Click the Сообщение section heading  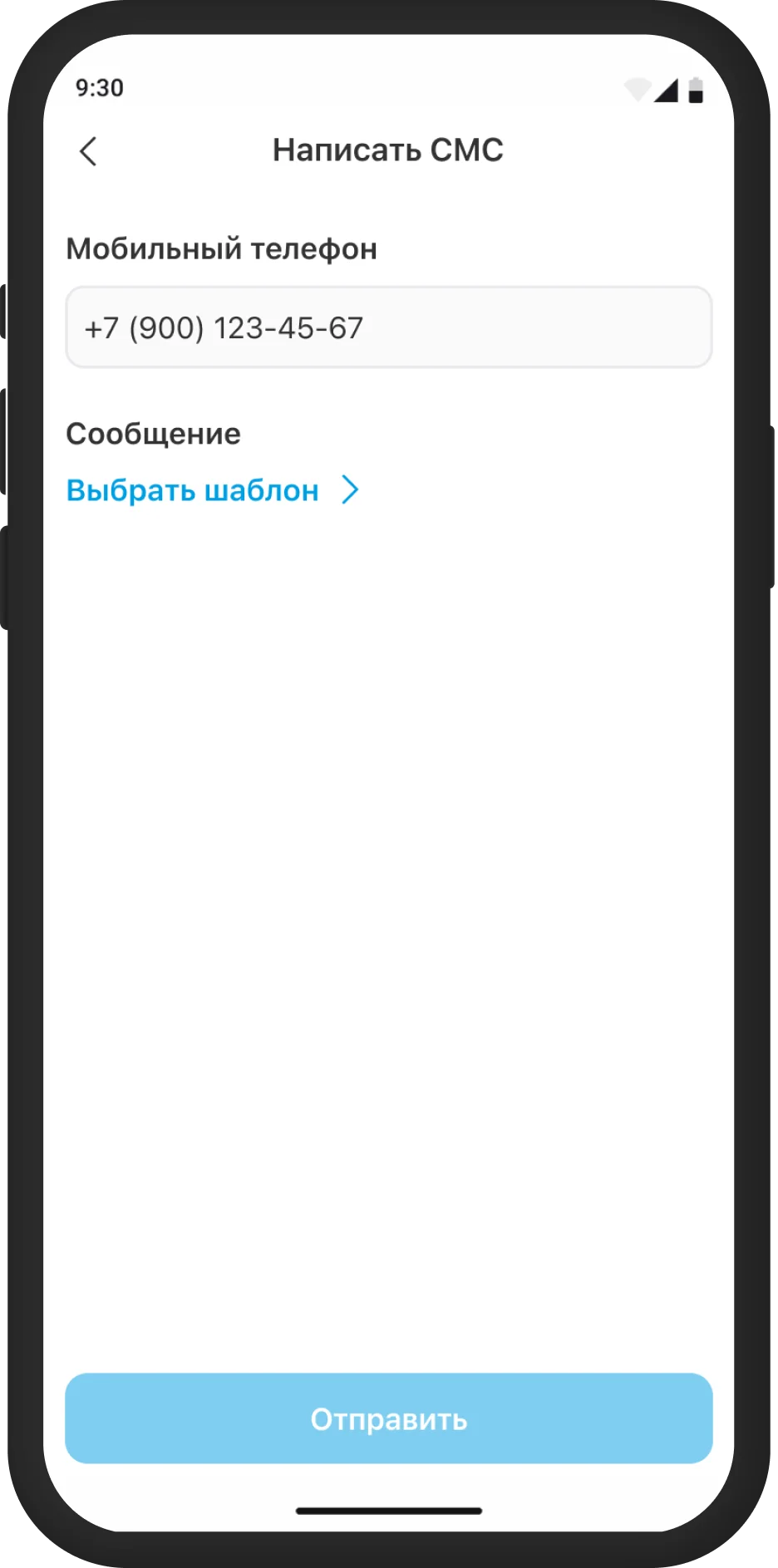coord(154,434)
